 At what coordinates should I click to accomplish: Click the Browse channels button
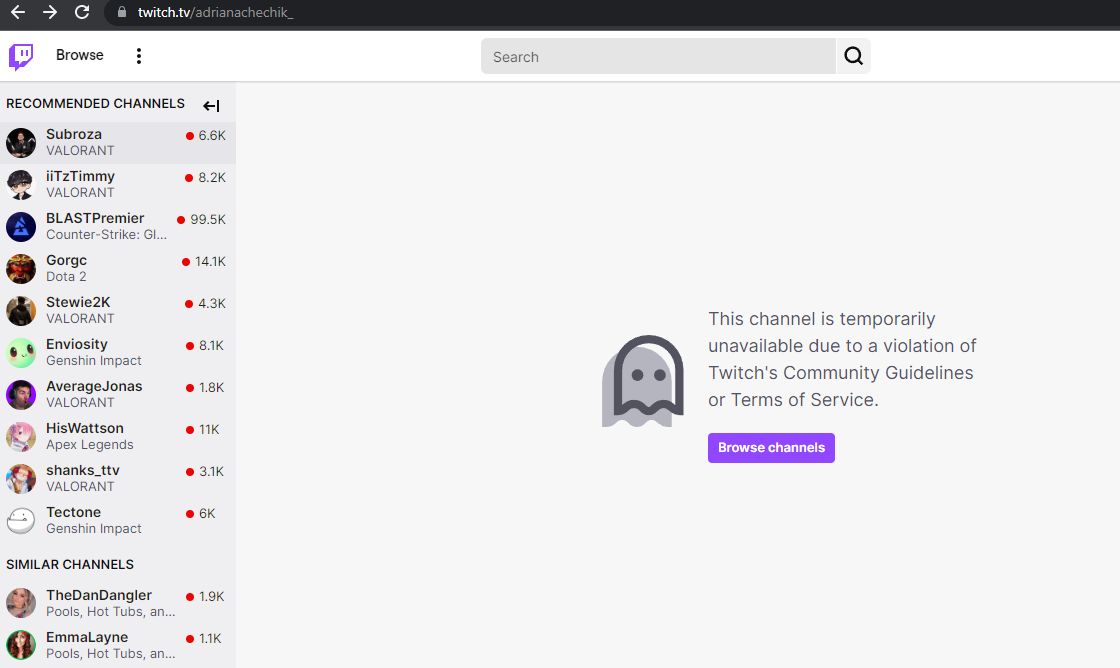point(771,448)
